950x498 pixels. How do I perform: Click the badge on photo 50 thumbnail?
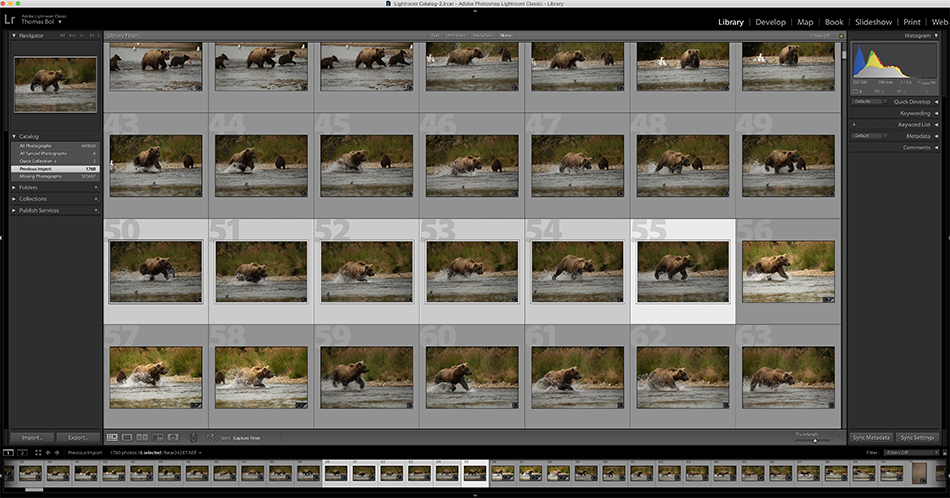(198, 299)
